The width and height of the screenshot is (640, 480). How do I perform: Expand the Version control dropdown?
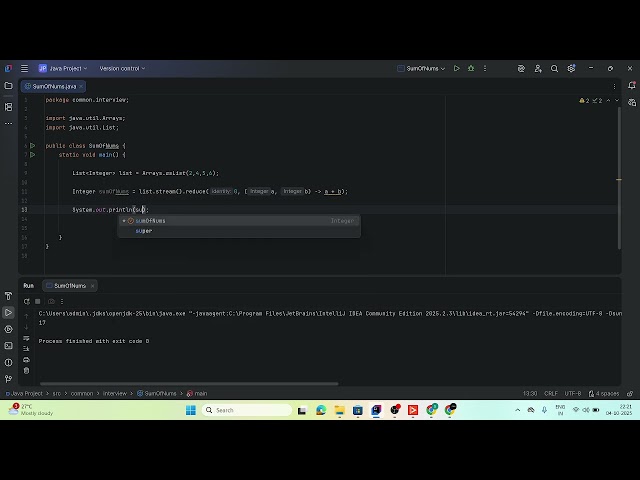tap(122, 69)
